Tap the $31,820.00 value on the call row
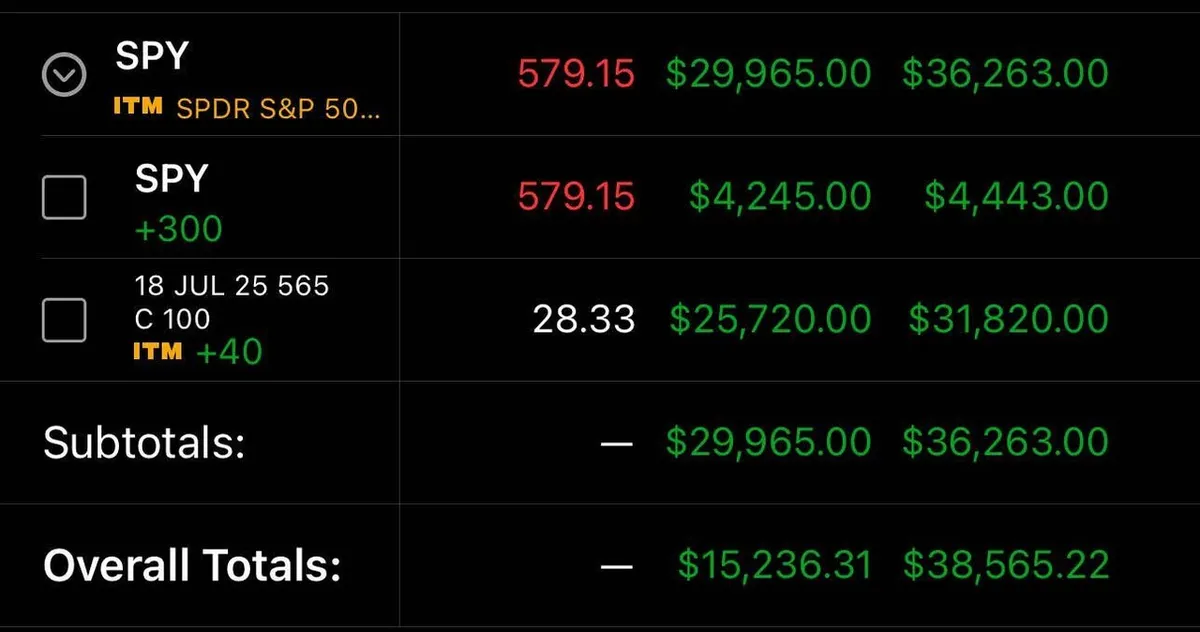1200x632 pixels. tap(1008, 319)
